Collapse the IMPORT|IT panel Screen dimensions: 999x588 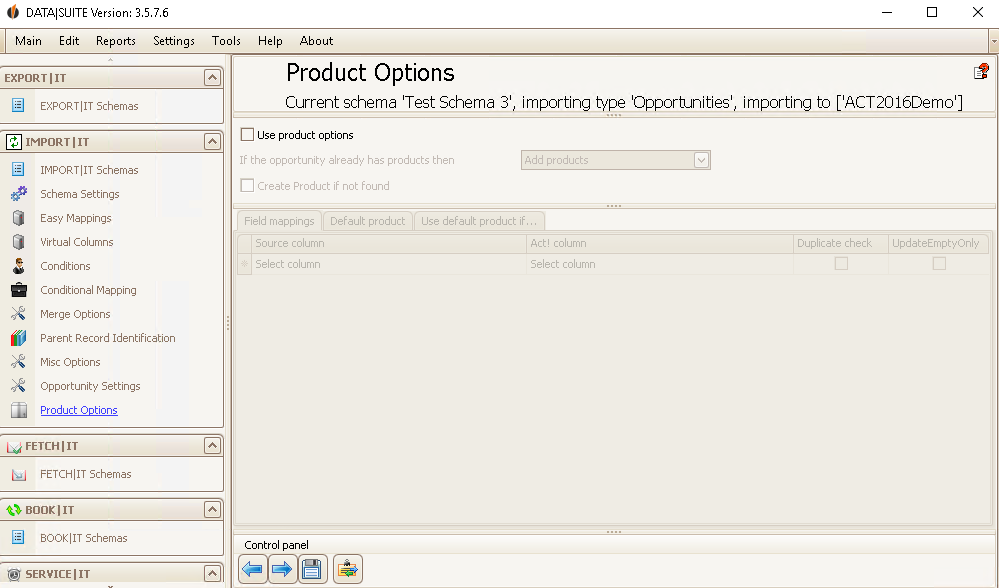(212, 141)
